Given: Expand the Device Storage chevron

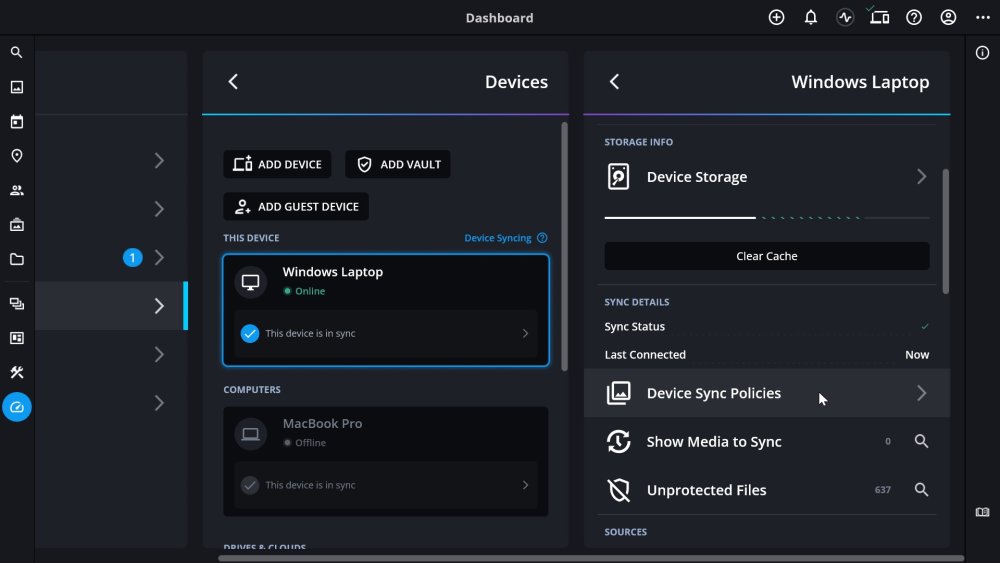Looking at the screenshot, I should tap(921, 177).
